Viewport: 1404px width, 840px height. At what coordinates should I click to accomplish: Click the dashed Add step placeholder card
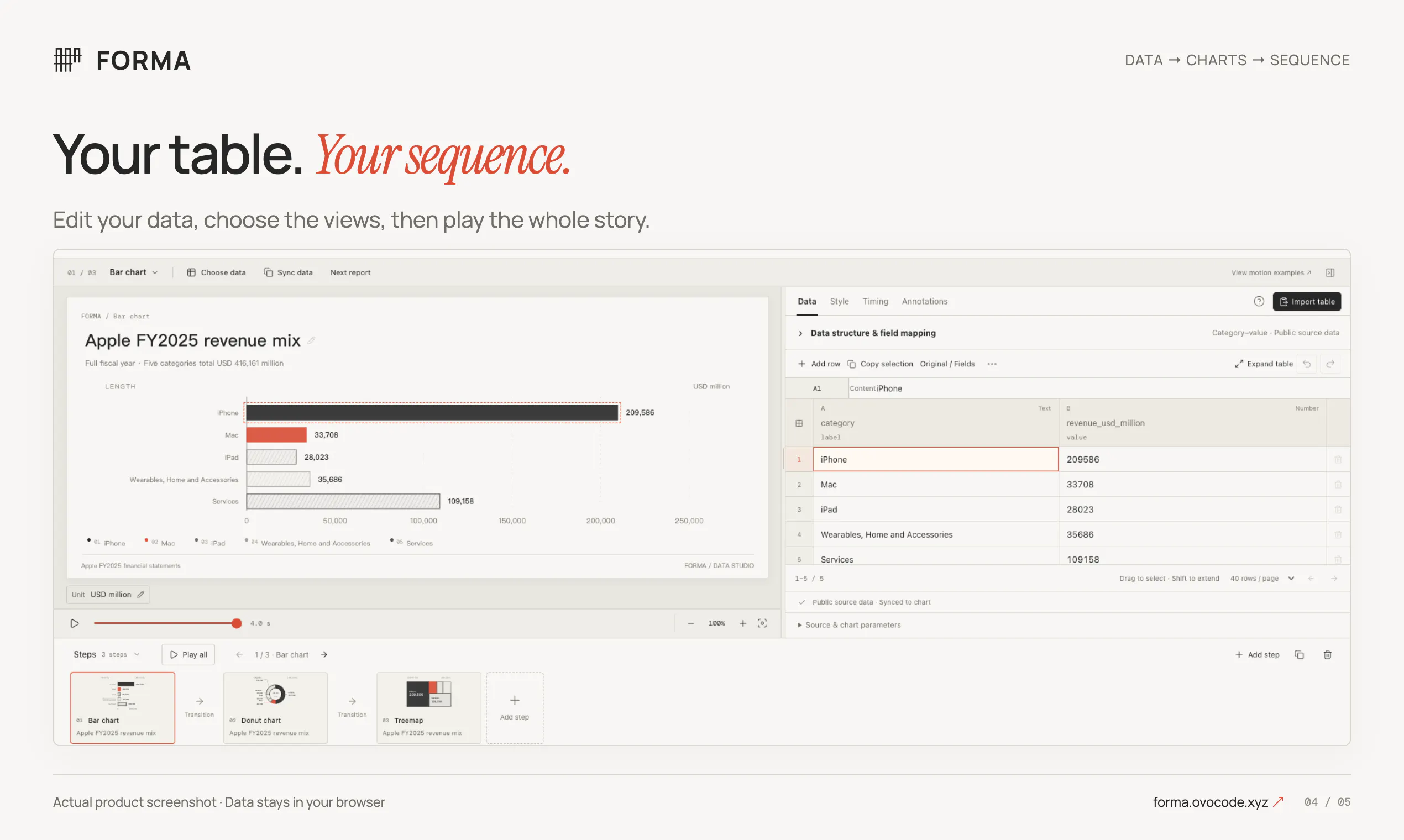point(515,707)
